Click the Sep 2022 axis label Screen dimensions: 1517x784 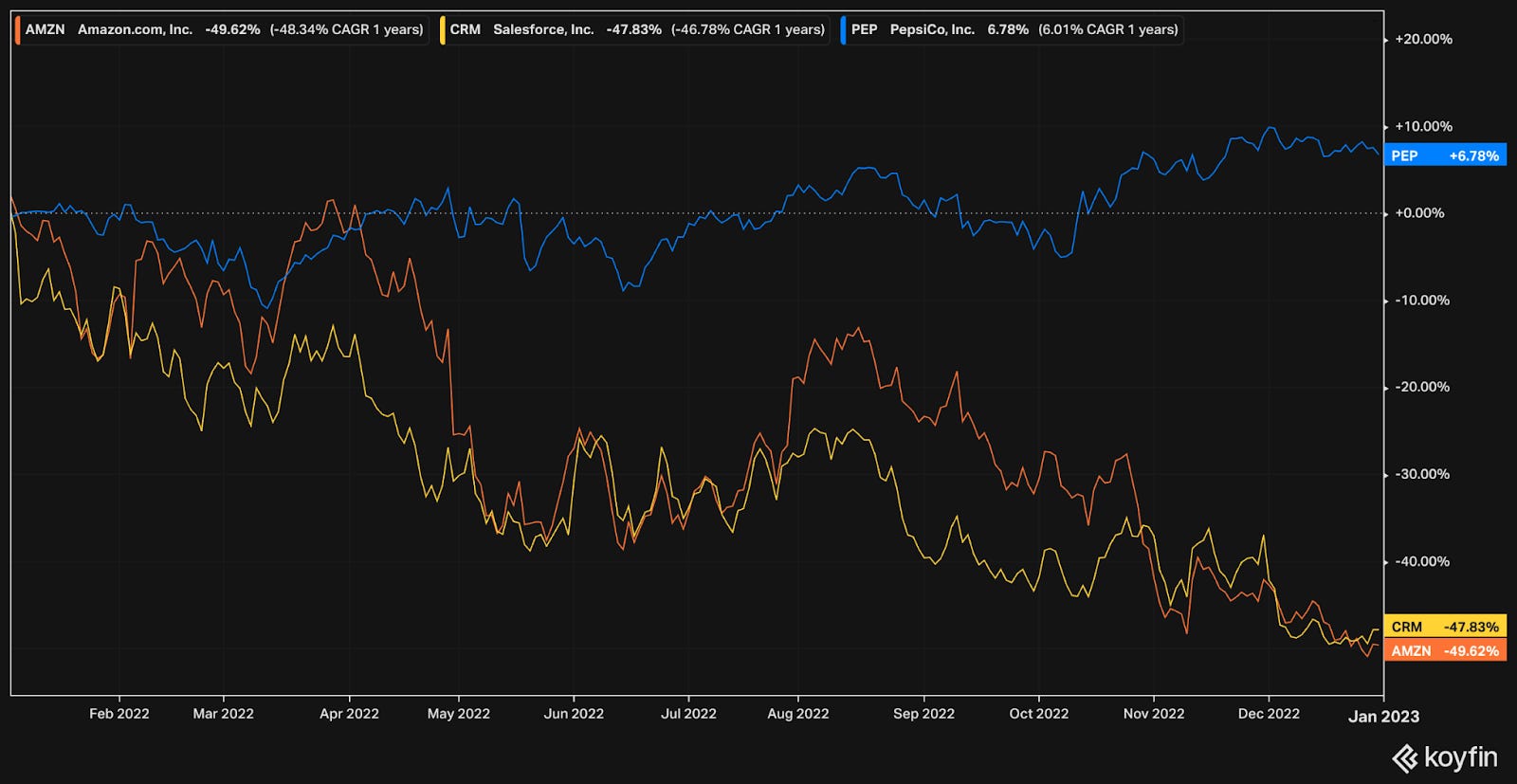click(924, 714)
